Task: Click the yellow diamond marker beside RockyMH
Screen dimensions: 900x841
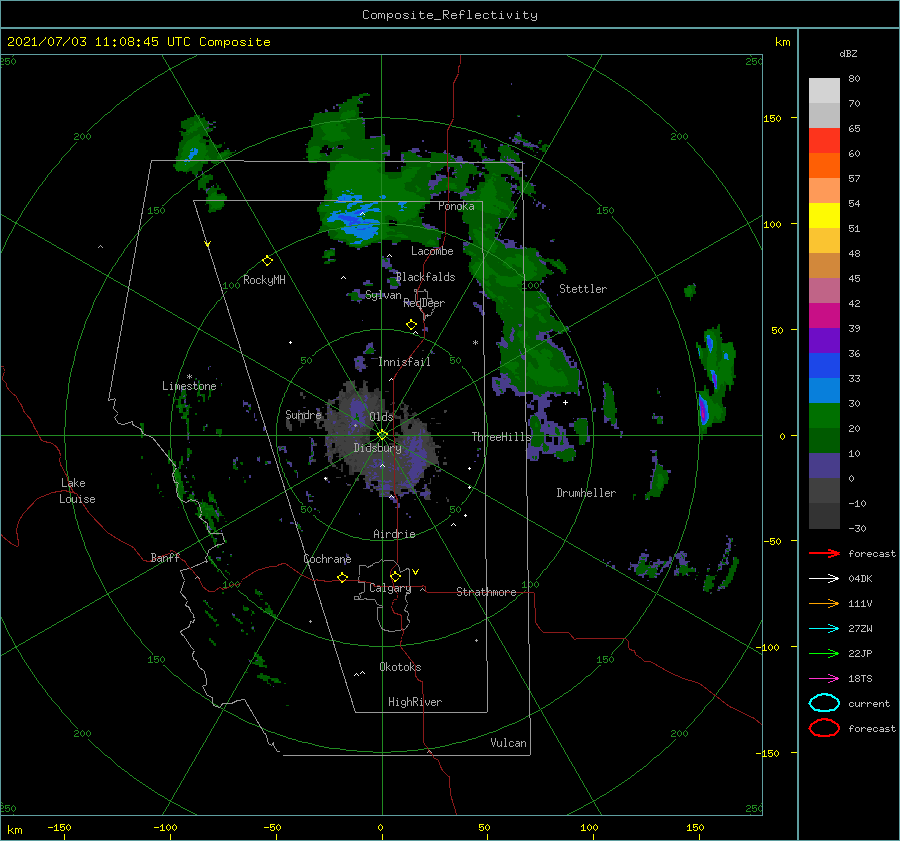Action: (x=267, y=261)
